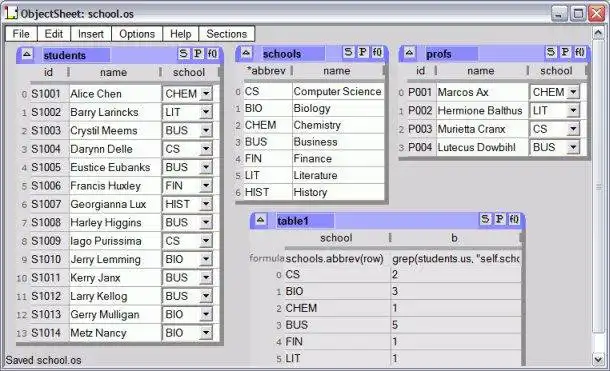Click the ObjectSheet title bar app icon

(x=11, y=13)
